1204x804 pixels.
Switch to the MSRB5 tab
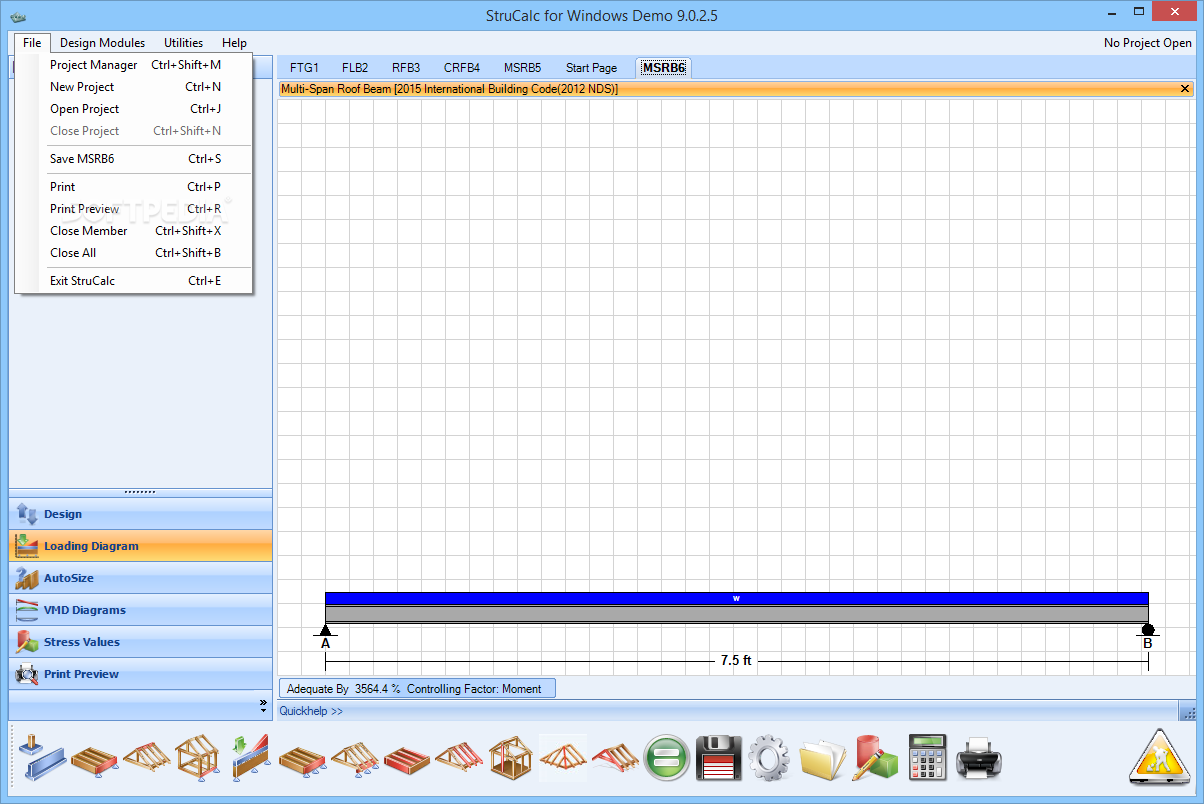point(522,68)
